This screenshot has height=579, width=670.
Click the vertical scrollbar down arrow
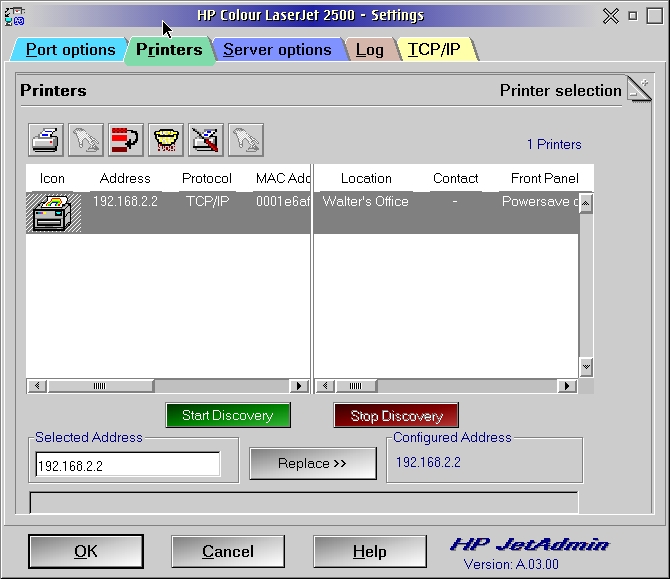tap(586, 367)
